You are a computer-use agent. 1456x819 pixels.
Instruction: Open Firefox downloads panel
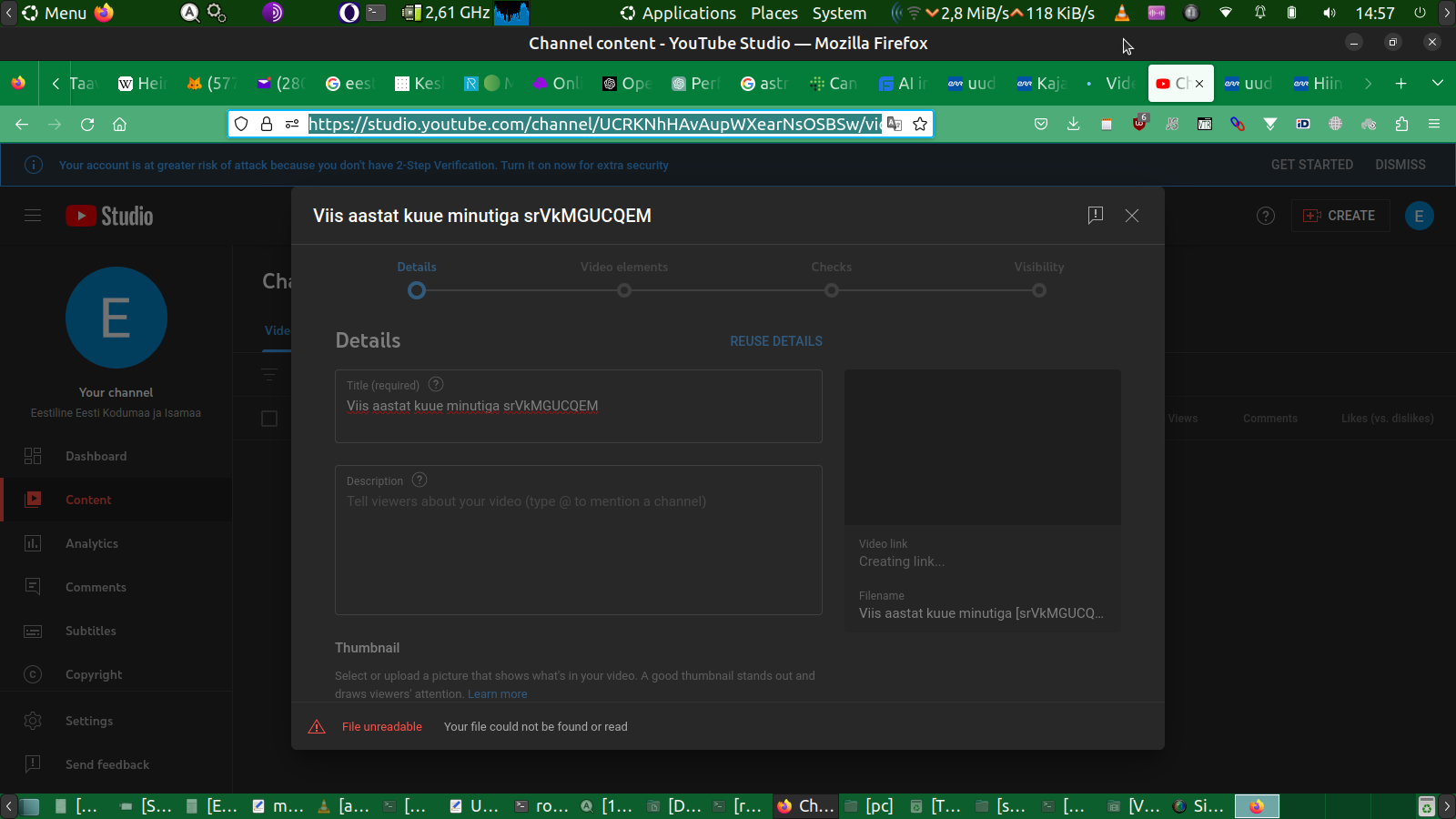click(1074, 125)
